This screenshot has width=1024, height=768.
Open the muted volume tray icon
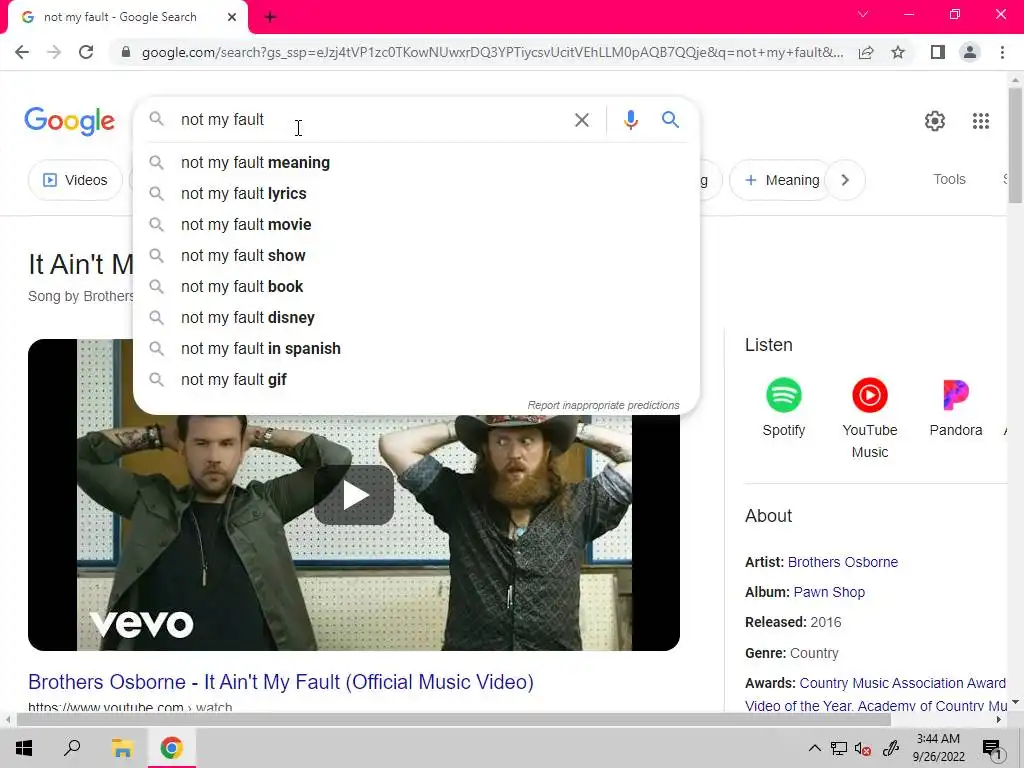click(863, 749)
